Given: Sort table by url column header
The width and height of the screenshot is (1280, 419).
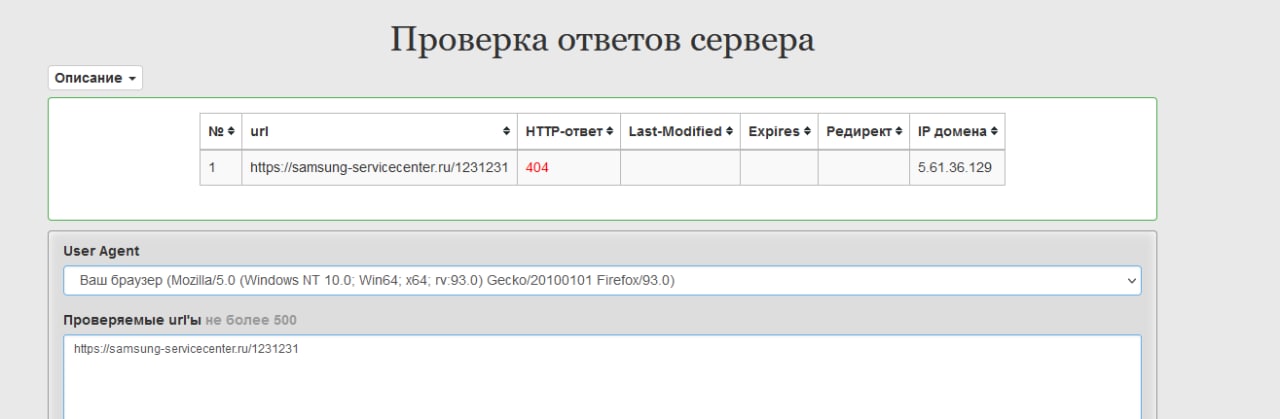Looking at the screenshot, I should [379, 131].
